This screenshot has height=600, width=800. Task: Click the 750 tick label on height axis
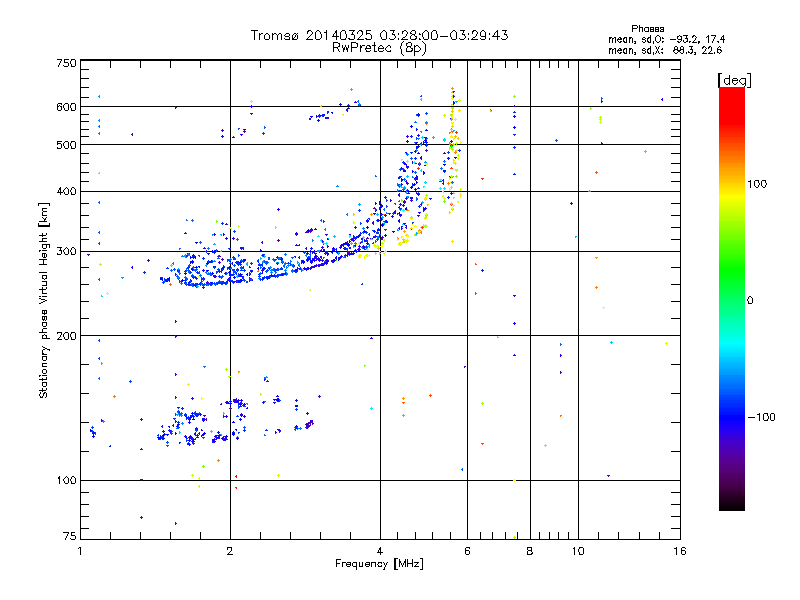click(x=66, y=63)
